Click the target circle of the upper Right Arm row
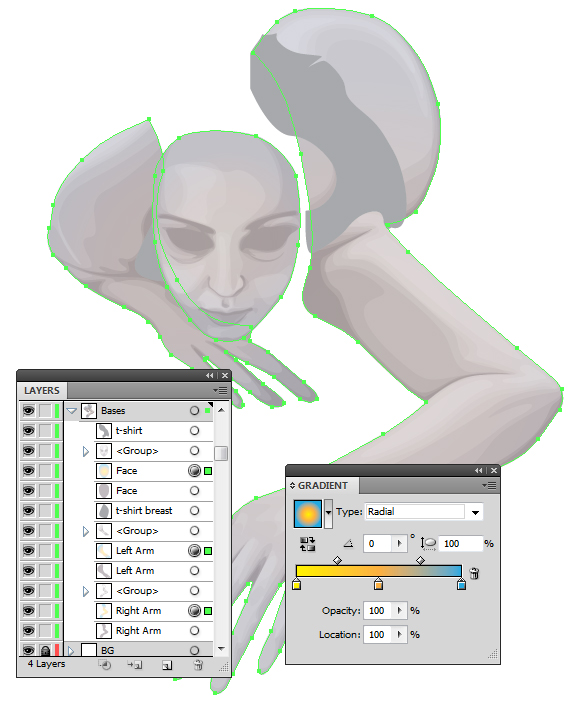This screenshot has width=574, height=714. pos(194,611)
